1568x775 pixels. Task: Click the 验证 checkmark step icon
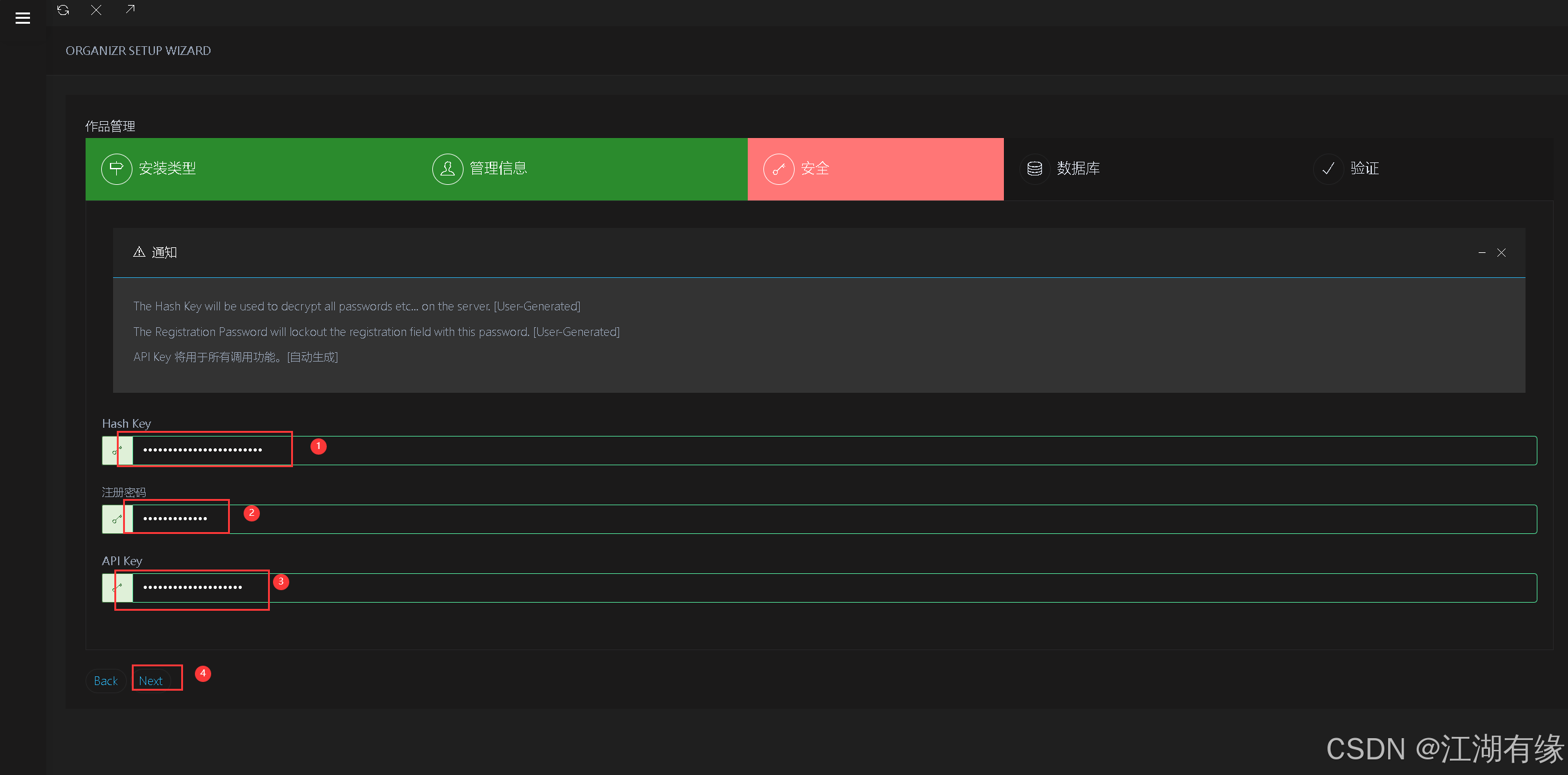click(1328, 169)
